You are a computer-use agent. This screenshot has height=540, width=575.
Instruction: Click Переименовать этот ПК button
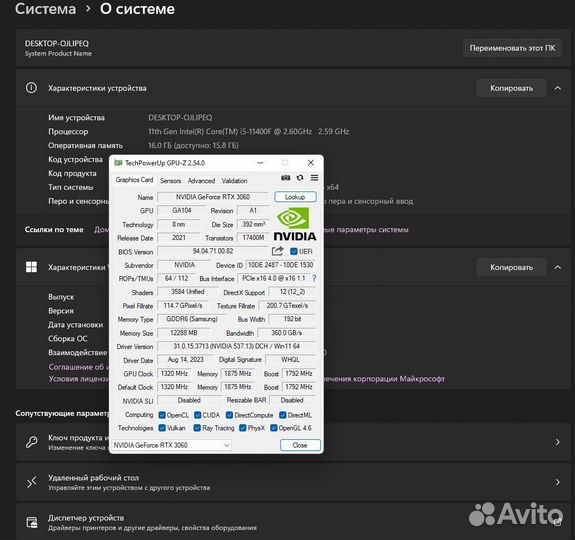512,48
